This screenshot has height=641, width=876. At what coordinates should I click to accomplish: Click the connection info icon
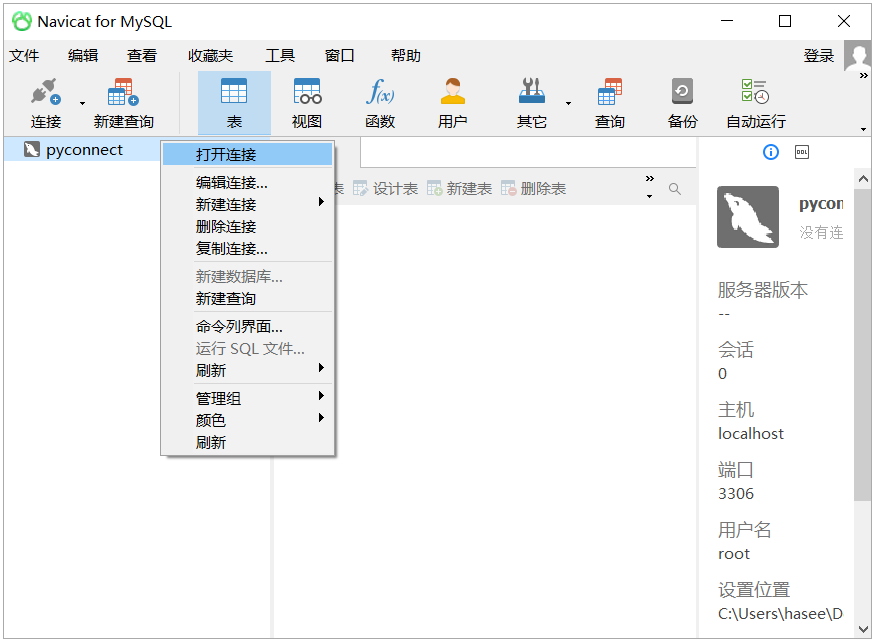770,152
